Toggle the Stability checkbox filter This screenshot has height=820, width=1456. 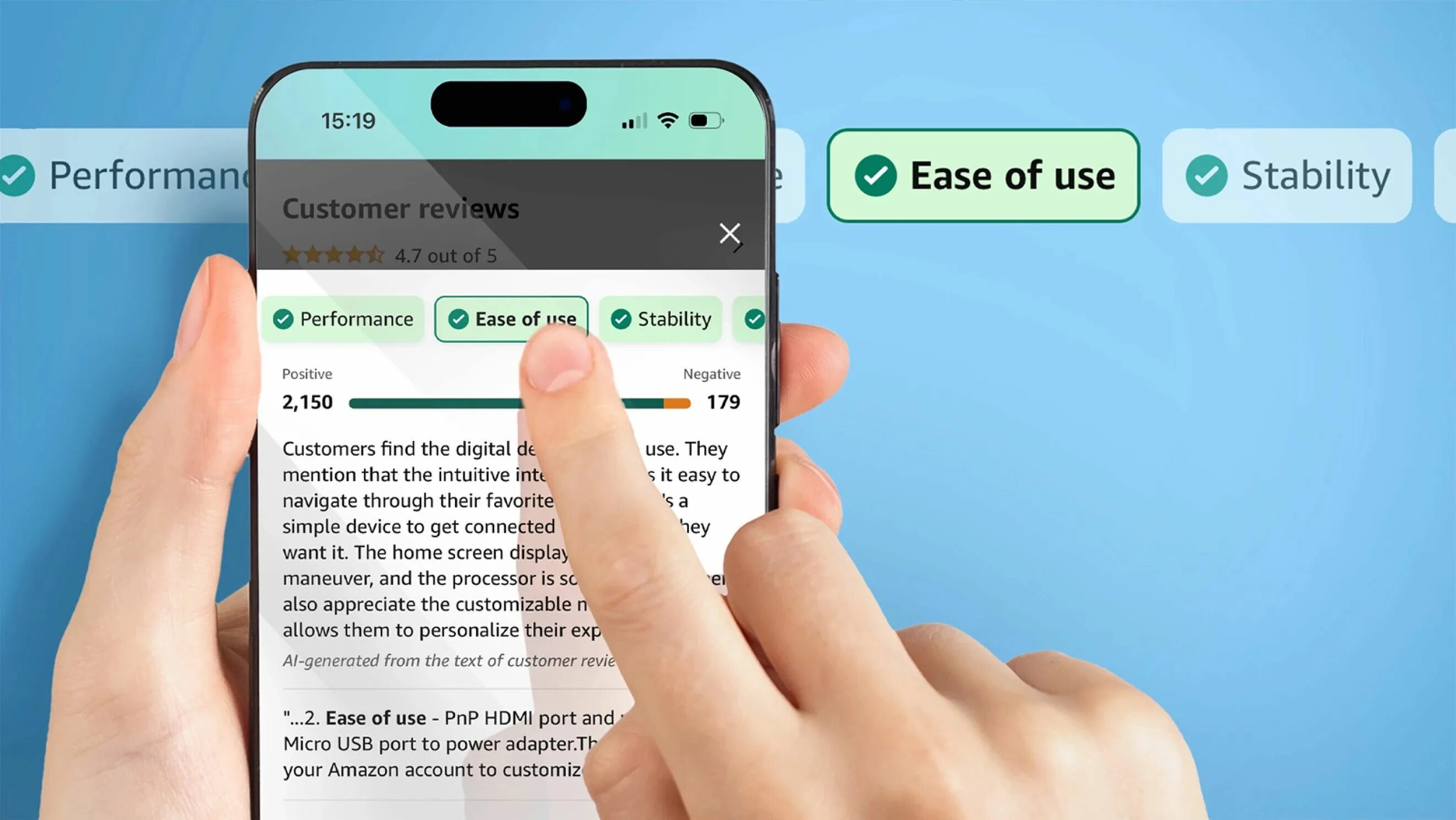661,318
